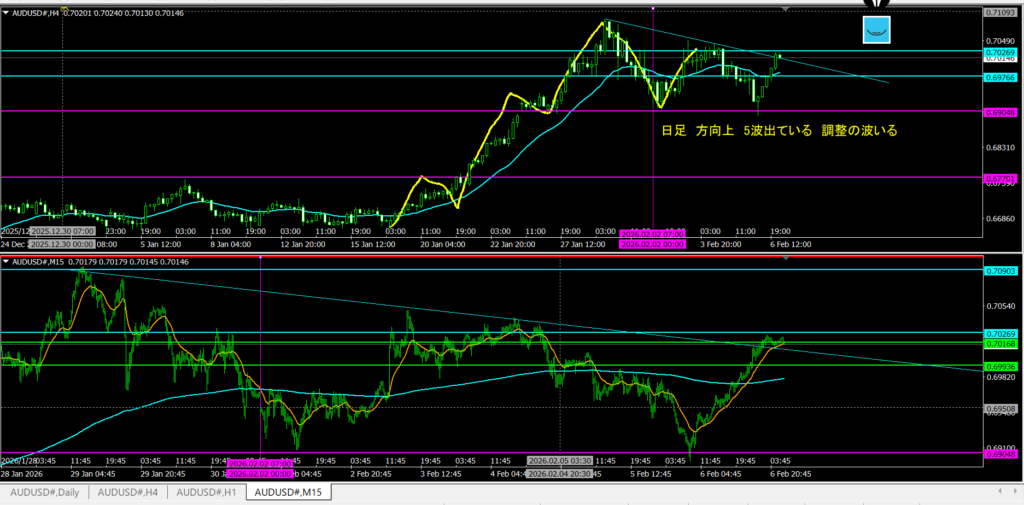Screen dimensions: 1024x505
Task: Click the chart shift marker on M15 chart
Action: (786, 257)
